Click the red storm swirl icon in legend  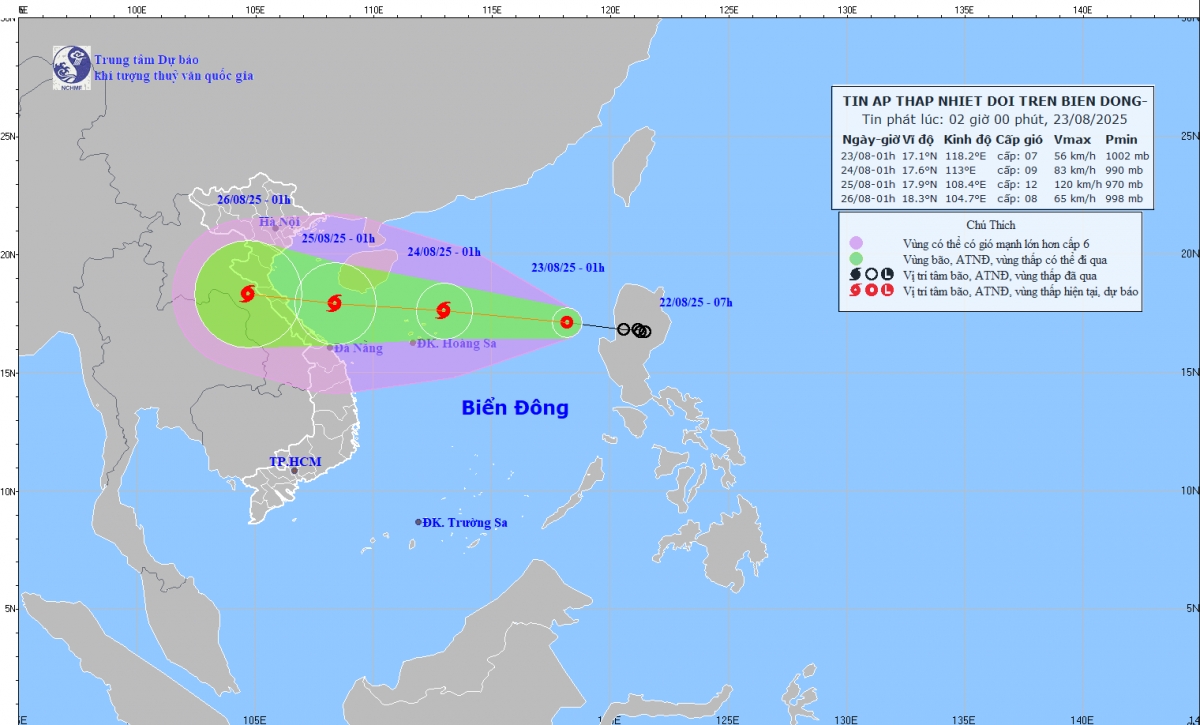click(855, 291)
